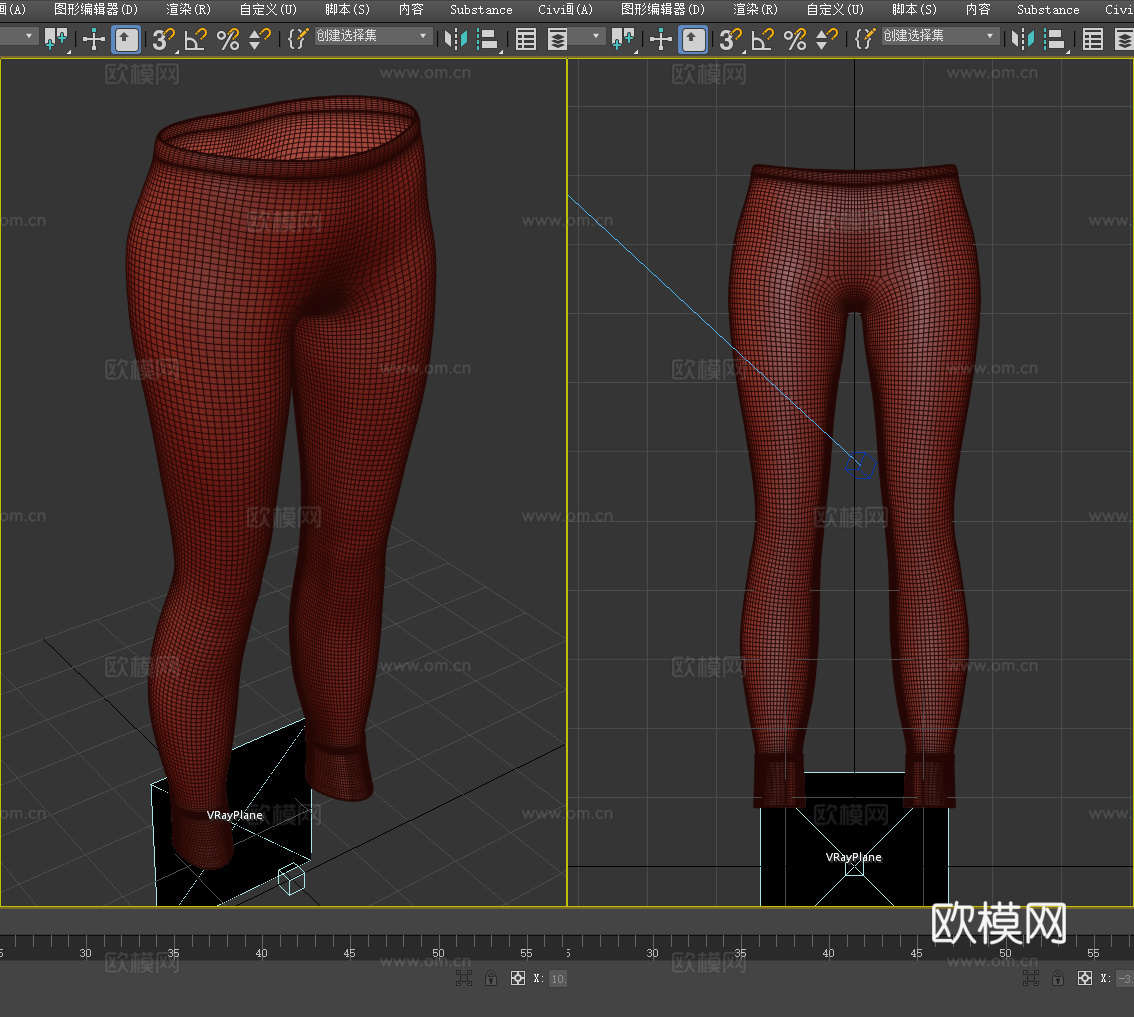
Task: Click X coordinate field showing 10.
Action: click(558, 979)
